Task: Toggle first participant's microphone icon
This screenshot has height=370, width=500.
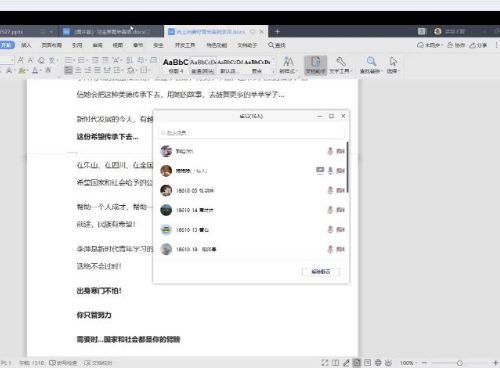Action: [330, 151]
